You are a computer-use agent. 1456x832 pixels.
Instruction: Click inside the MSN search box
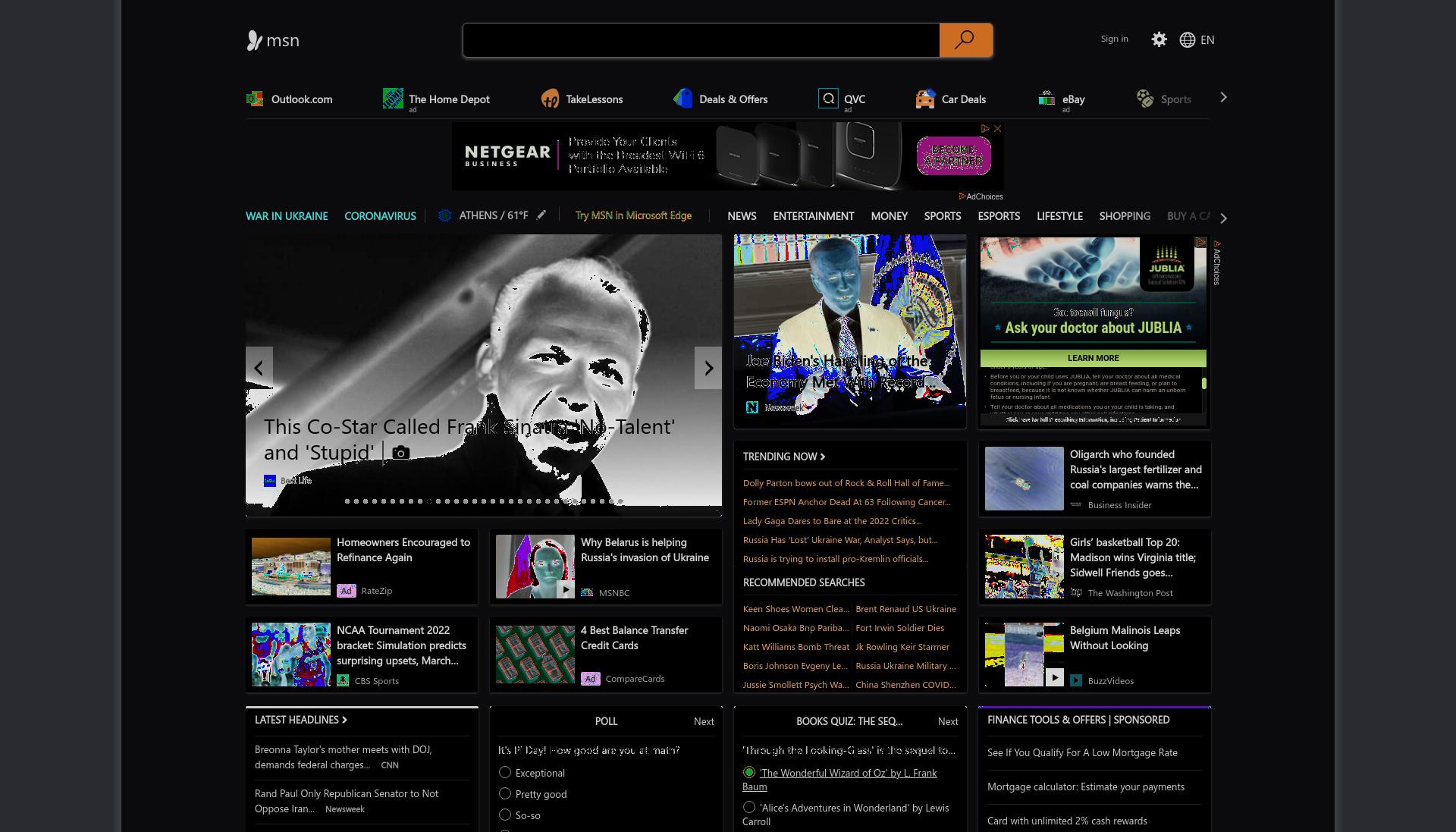coord(701,40)
